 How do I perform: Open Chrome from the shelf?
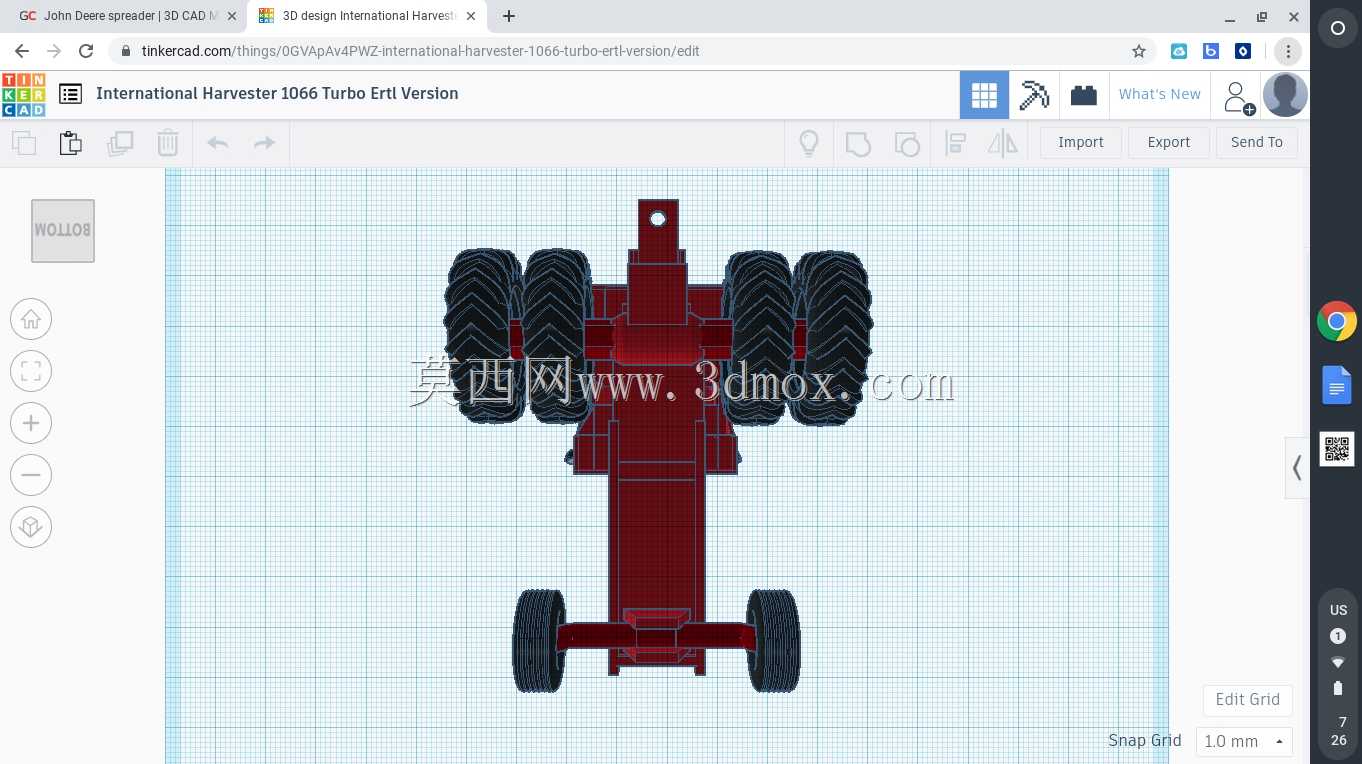(x=1337, y=322)
